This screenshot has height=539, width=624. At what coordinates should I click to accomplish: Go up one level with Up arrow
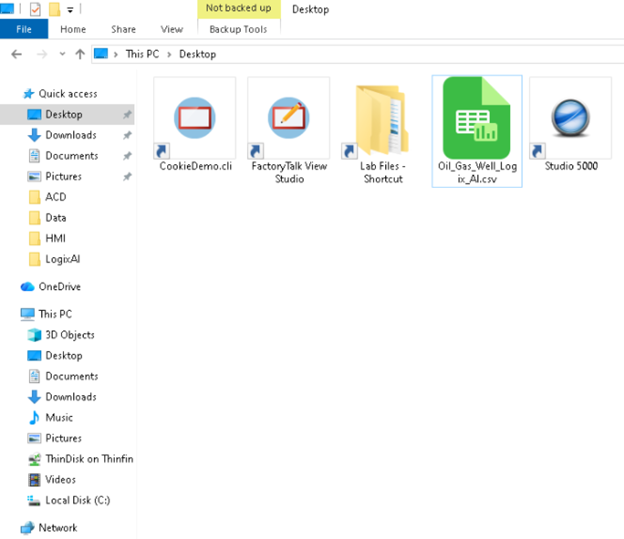(80, 54)
